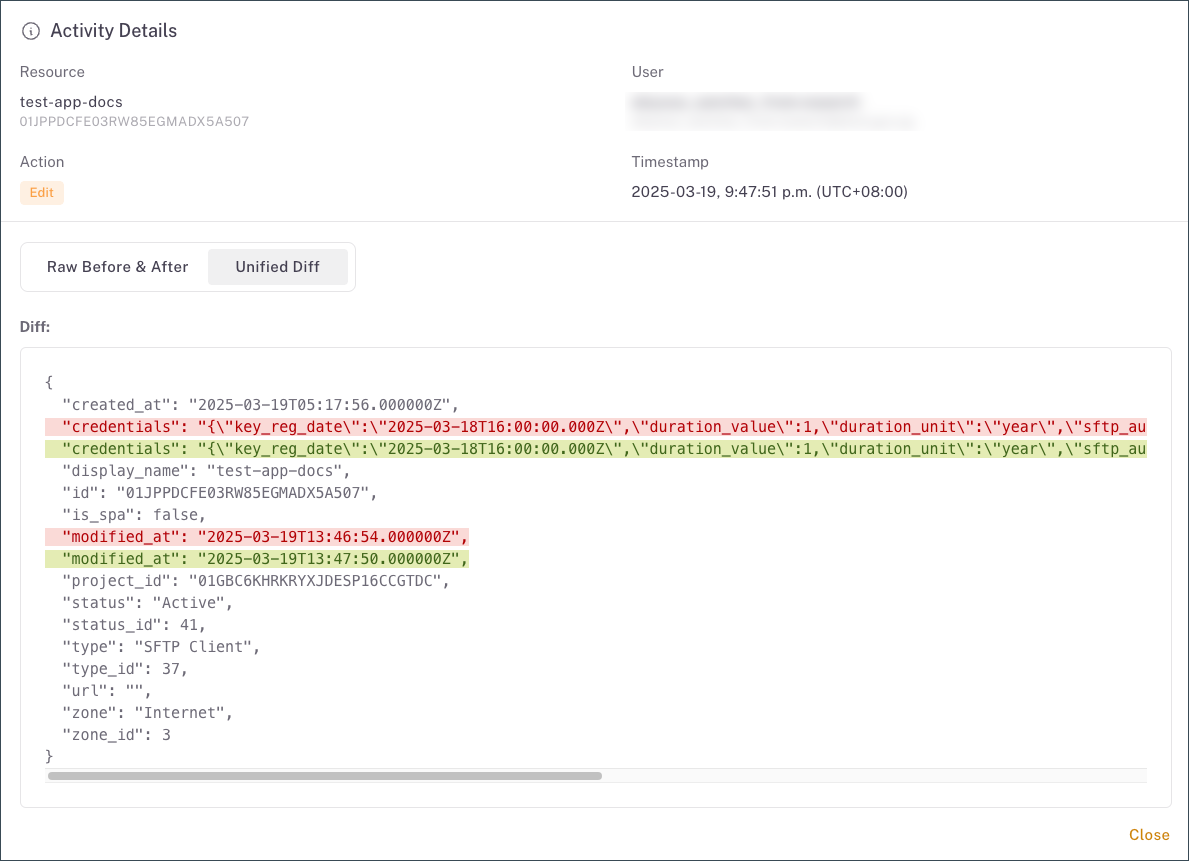The width and height of the screenshot is (1189, 861).
Task: Click the orange Edit action badge
Action: (x=42, y=193)
